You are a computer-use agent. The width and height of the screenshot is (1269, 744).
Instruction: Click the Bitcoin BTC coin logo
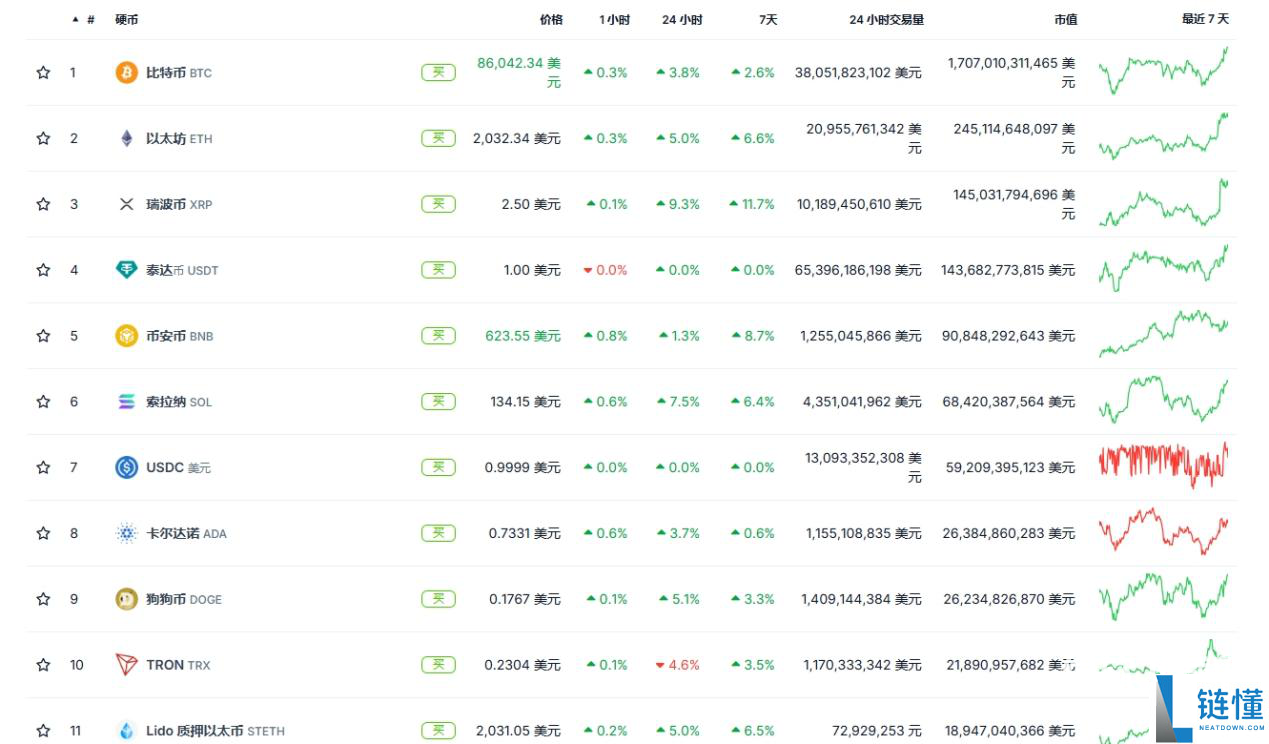point(126,72)
